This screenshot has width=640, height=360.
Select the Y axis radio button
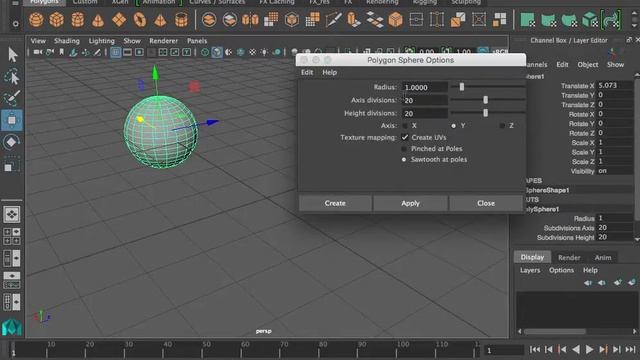(453, 126)
